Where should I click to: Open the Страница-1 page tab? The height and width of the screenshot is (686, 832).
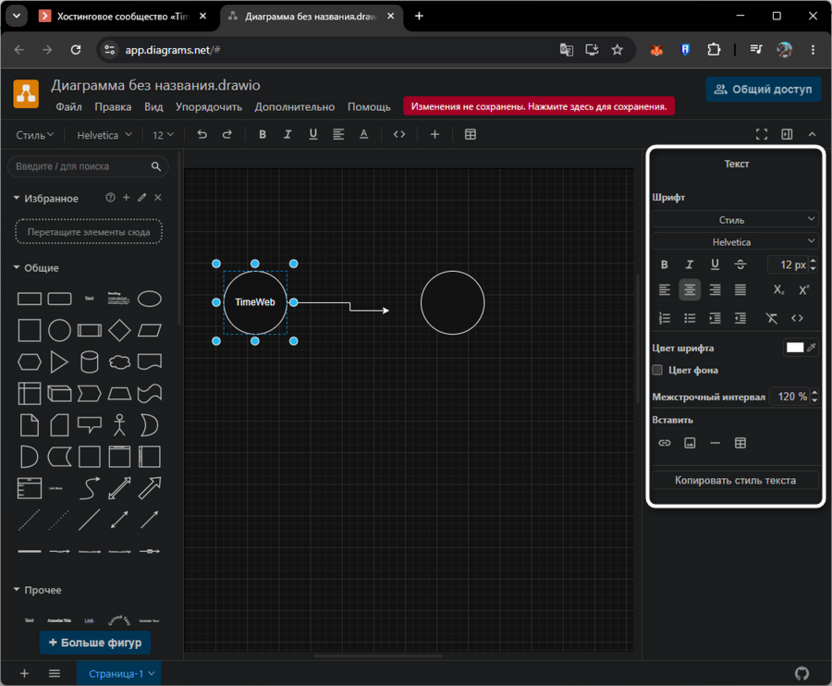point(119,673)
